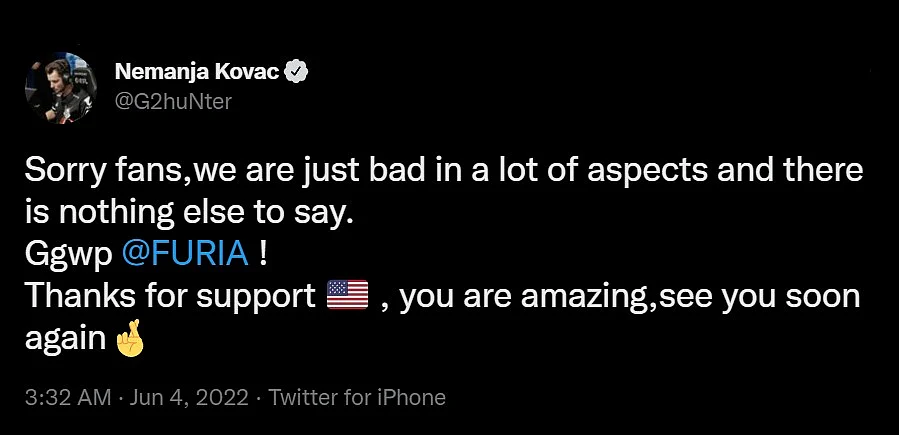
Task: Open the round profile avatar photo
Action: pyautogui.click(x=61, y=87)
